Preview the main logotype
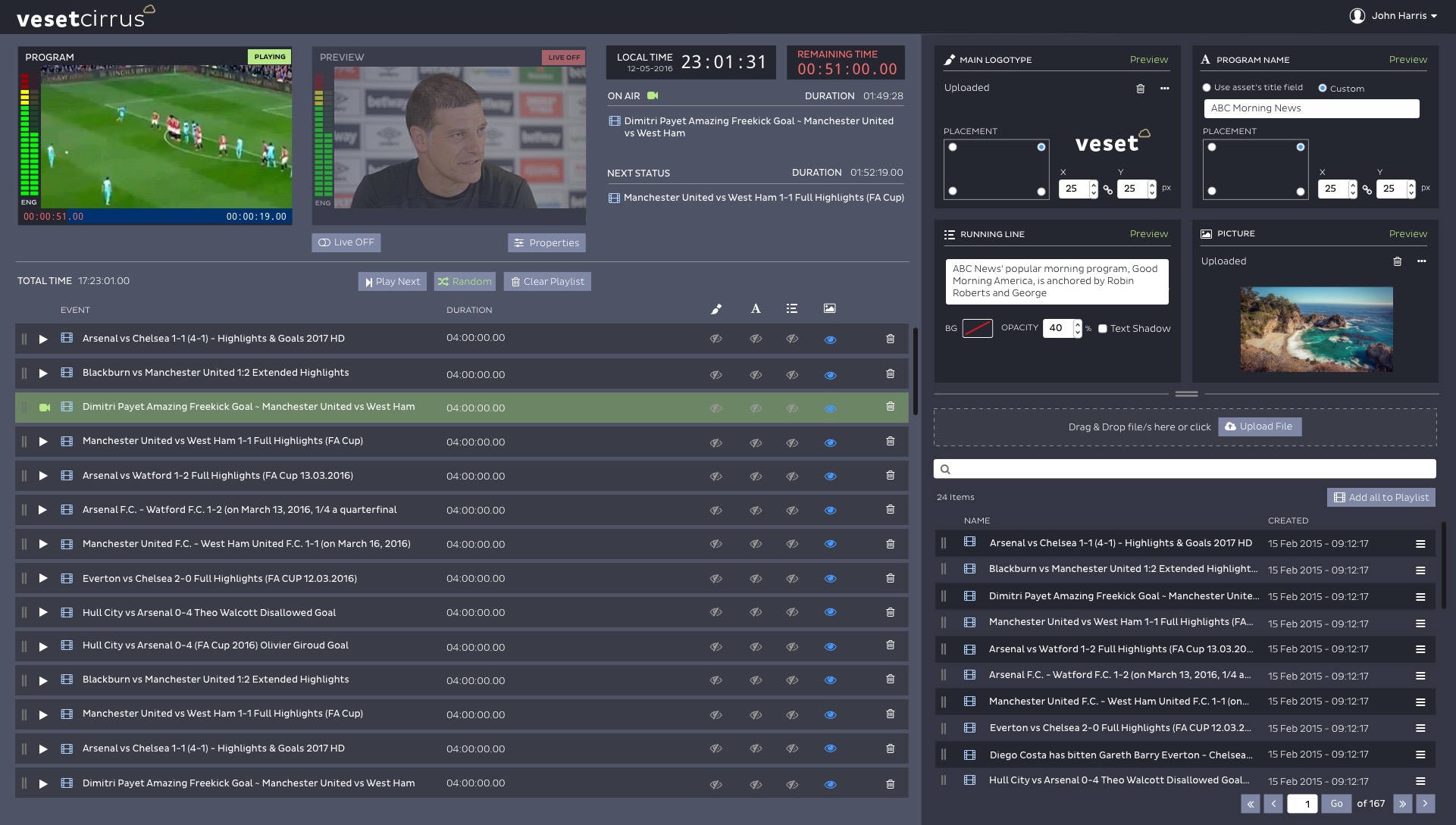 click(x=1149, y=60)
